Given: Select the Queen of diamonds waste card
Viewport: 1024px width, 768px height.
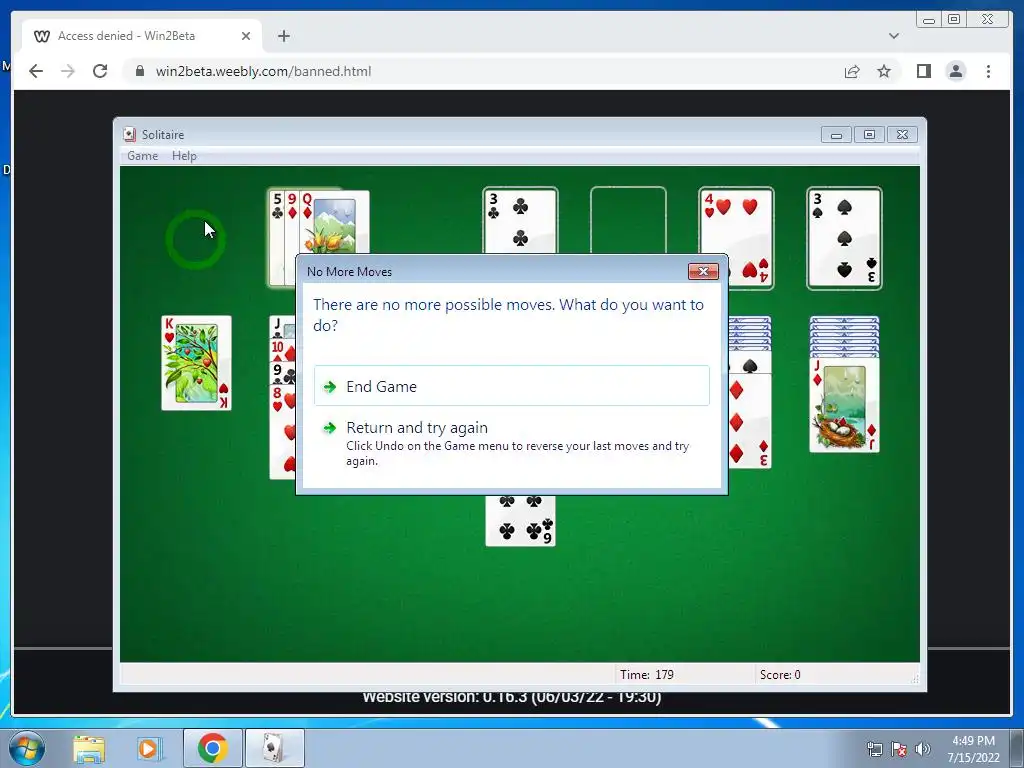Looking at the screenshot, I should point(334,222).
